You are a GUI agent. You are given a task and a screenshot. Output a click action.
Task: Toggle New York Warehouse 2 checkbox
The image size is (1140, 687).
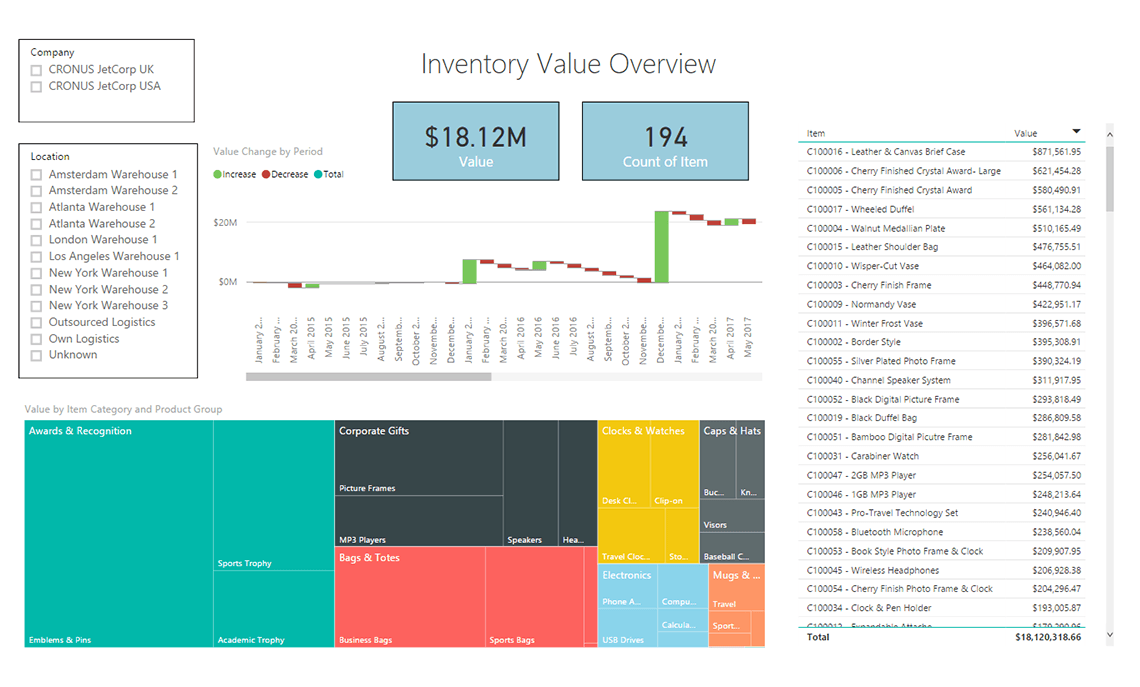click(36, 290)
